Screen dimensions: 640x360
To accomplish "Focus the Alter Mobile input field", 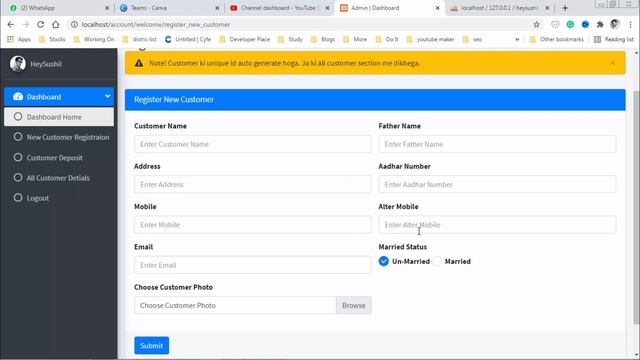I will pos(497,224).
